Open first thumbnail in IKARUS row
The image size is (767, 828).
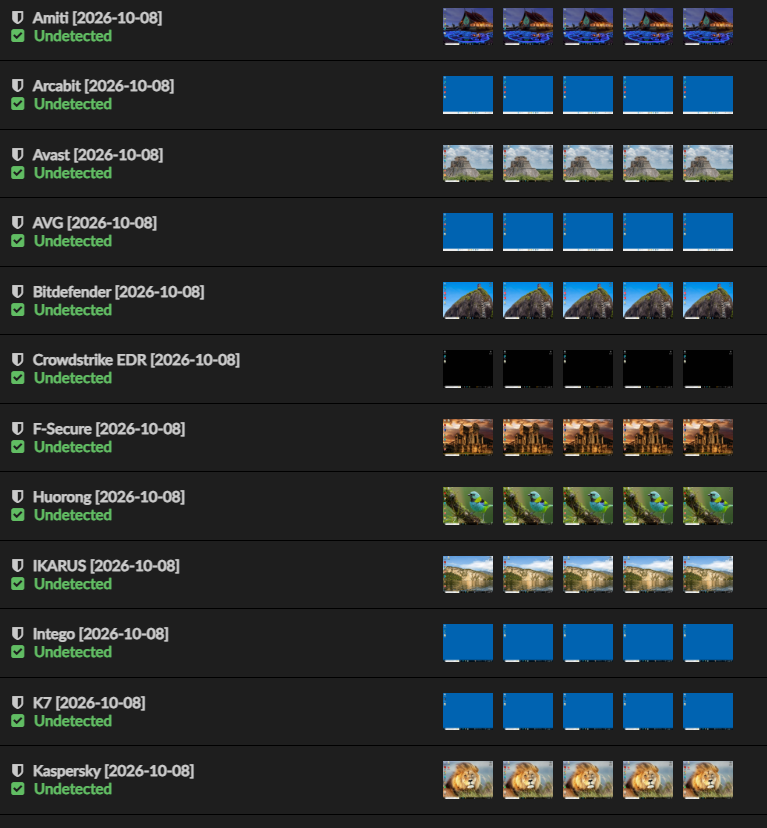[x=468, y=575]
